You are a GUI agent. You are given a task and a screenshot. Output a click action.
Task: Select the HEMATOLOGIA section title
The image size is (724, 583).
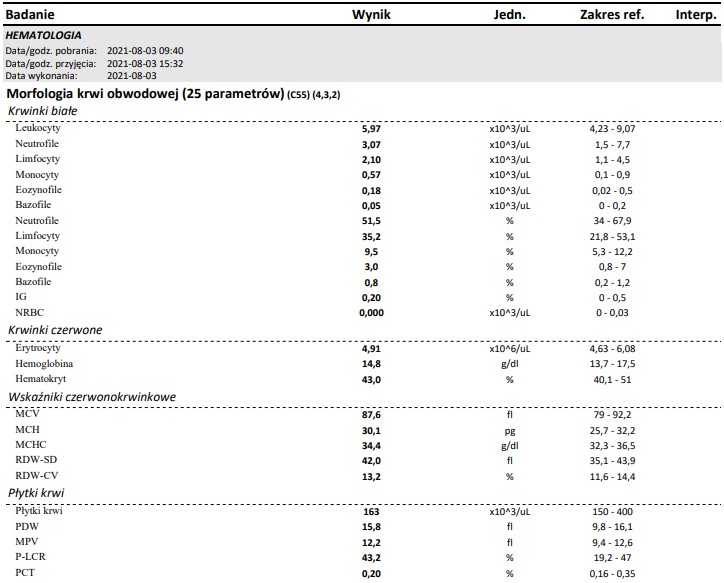43,36
